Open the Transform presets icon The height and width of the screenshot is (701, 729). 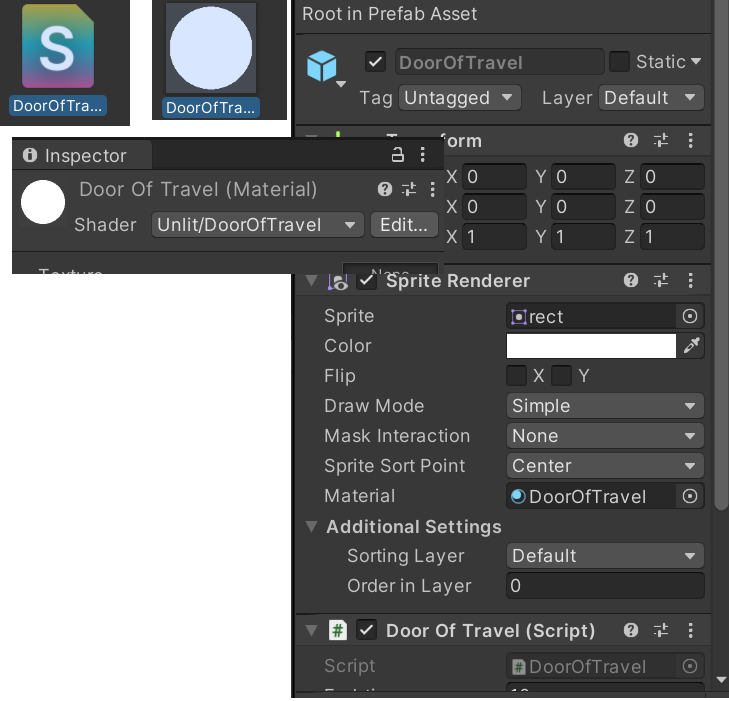(661, 140)
